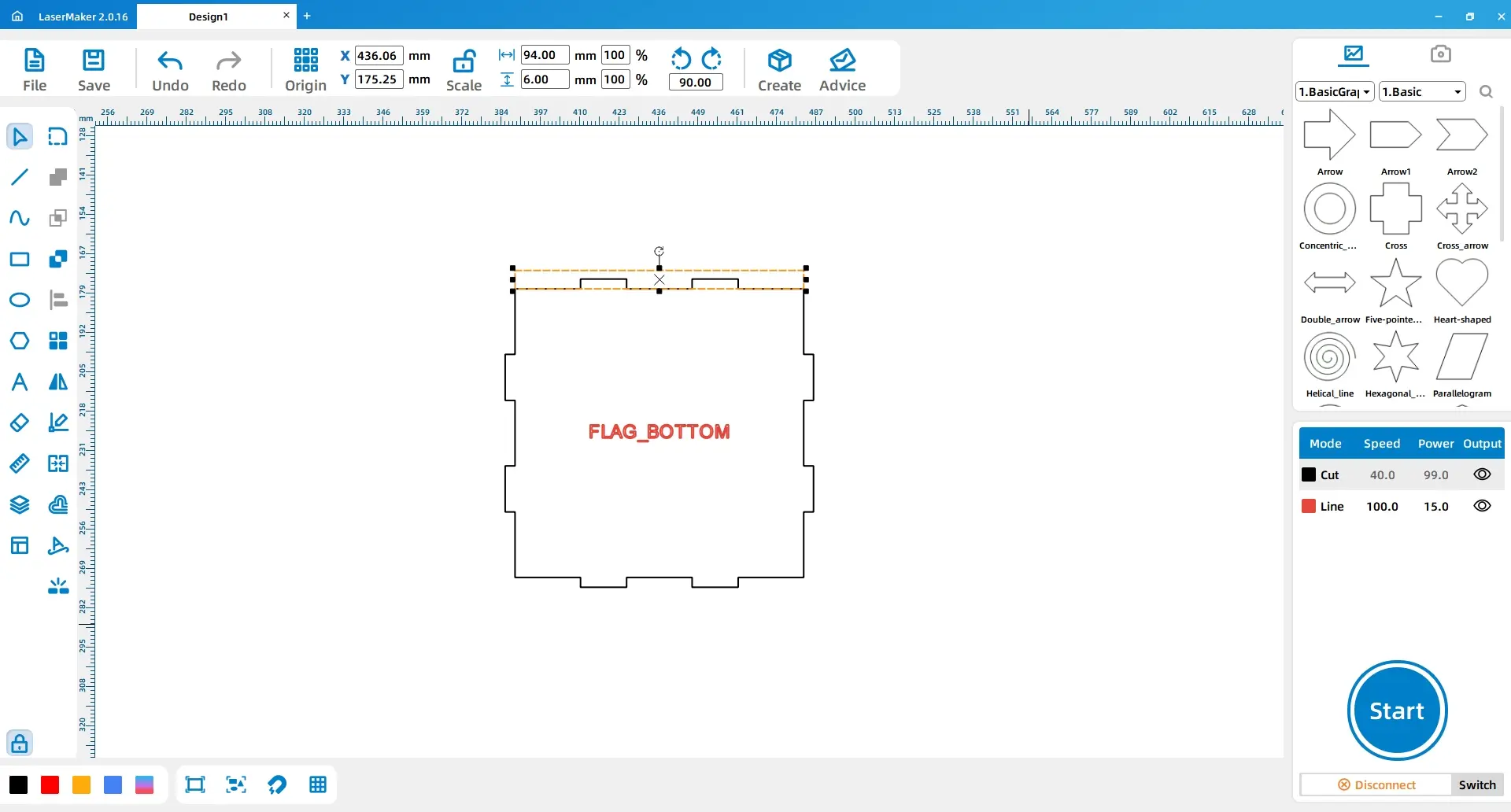Click the width 94.00 input field
Screen dimensions: 1511x812
545,55
